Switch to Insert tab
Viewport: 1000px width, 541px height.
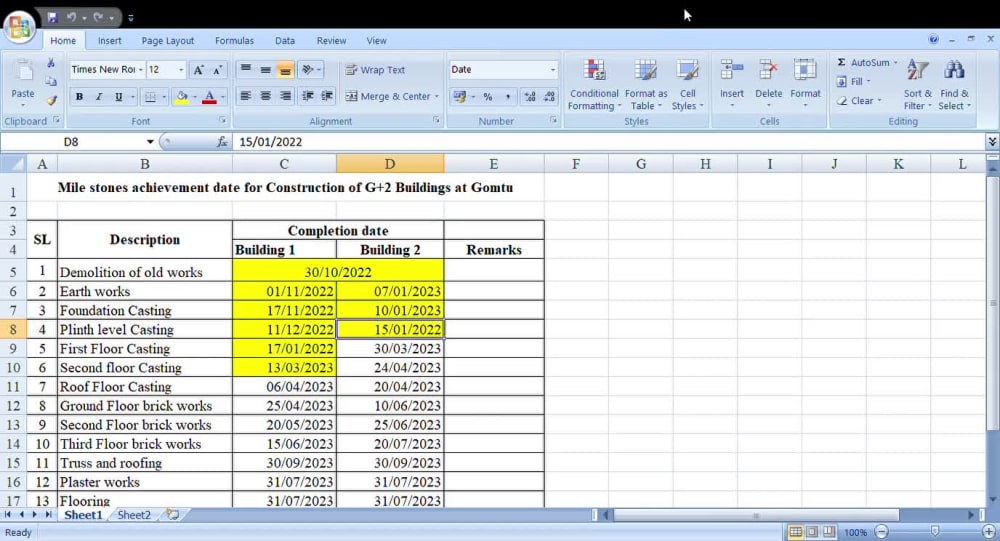click(x=110, y=41)
